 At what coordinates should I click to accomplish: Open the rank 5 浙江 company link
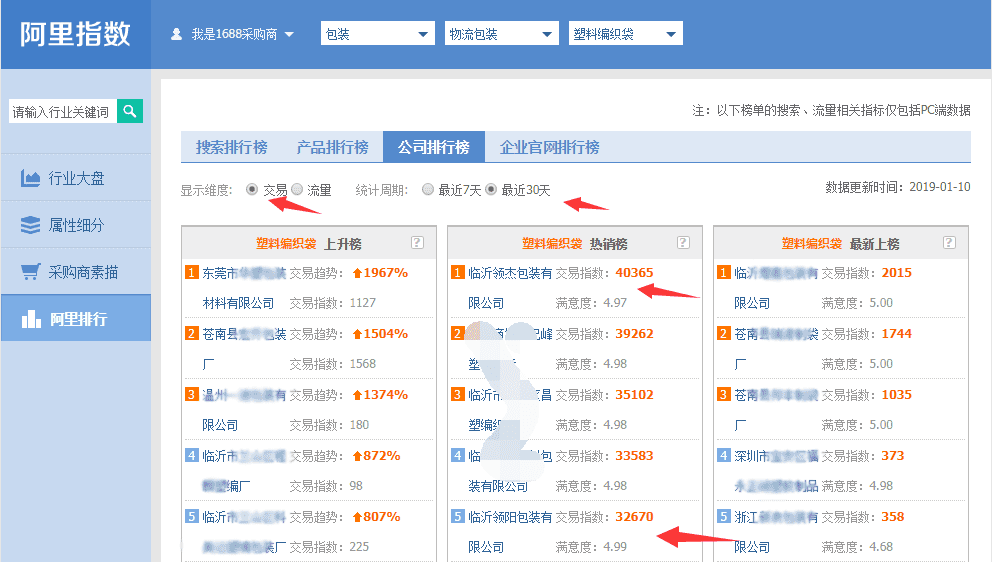coord(776,532)
